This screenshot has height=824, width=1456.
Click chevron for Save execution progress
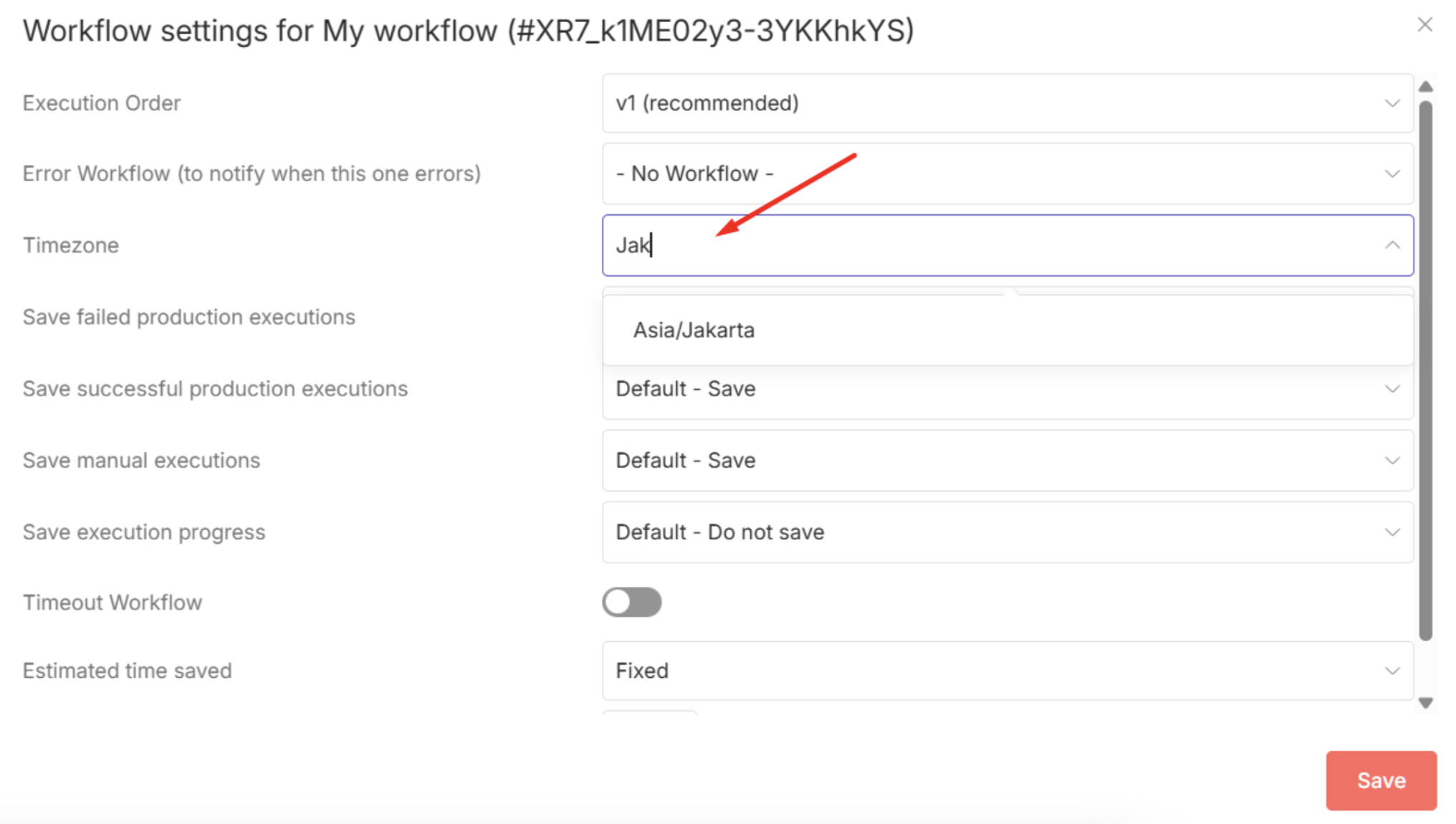(x=1392, y=532)
